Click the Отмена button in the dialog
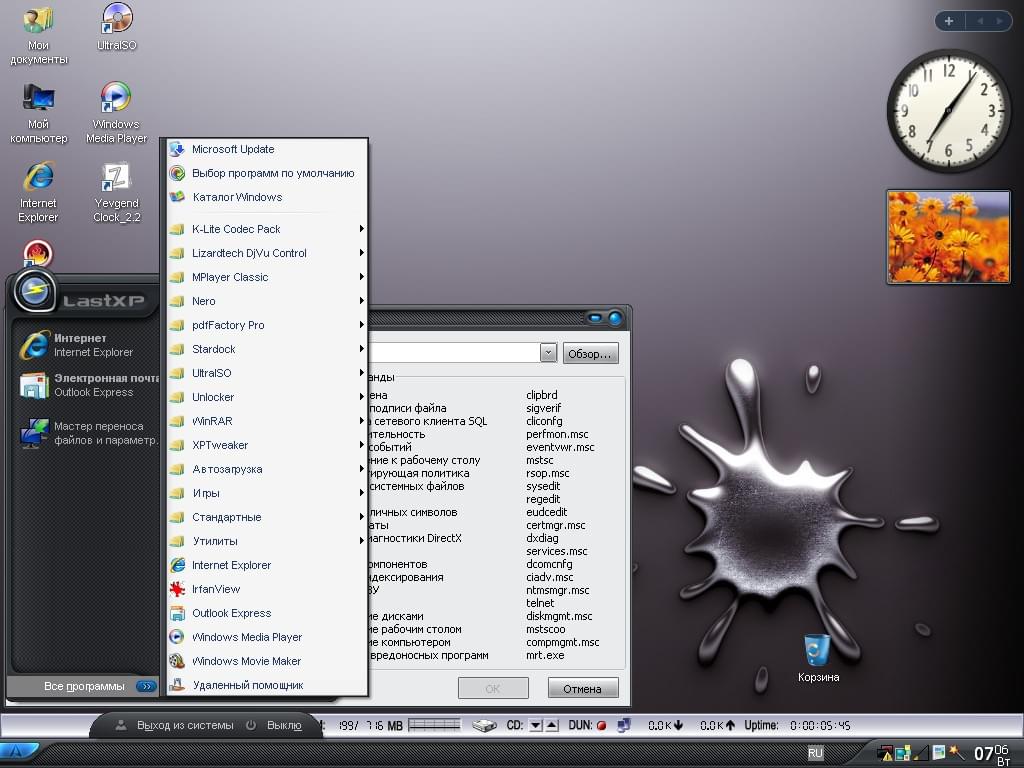 point(583,688)
